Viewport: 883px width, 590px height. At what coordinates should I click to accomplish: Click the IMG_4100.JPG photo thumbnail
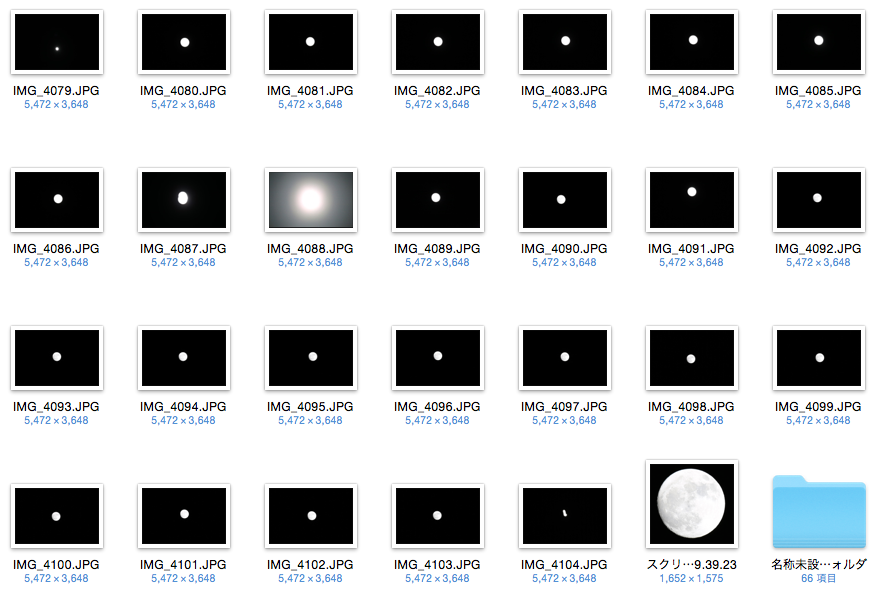tap(57, 516)
